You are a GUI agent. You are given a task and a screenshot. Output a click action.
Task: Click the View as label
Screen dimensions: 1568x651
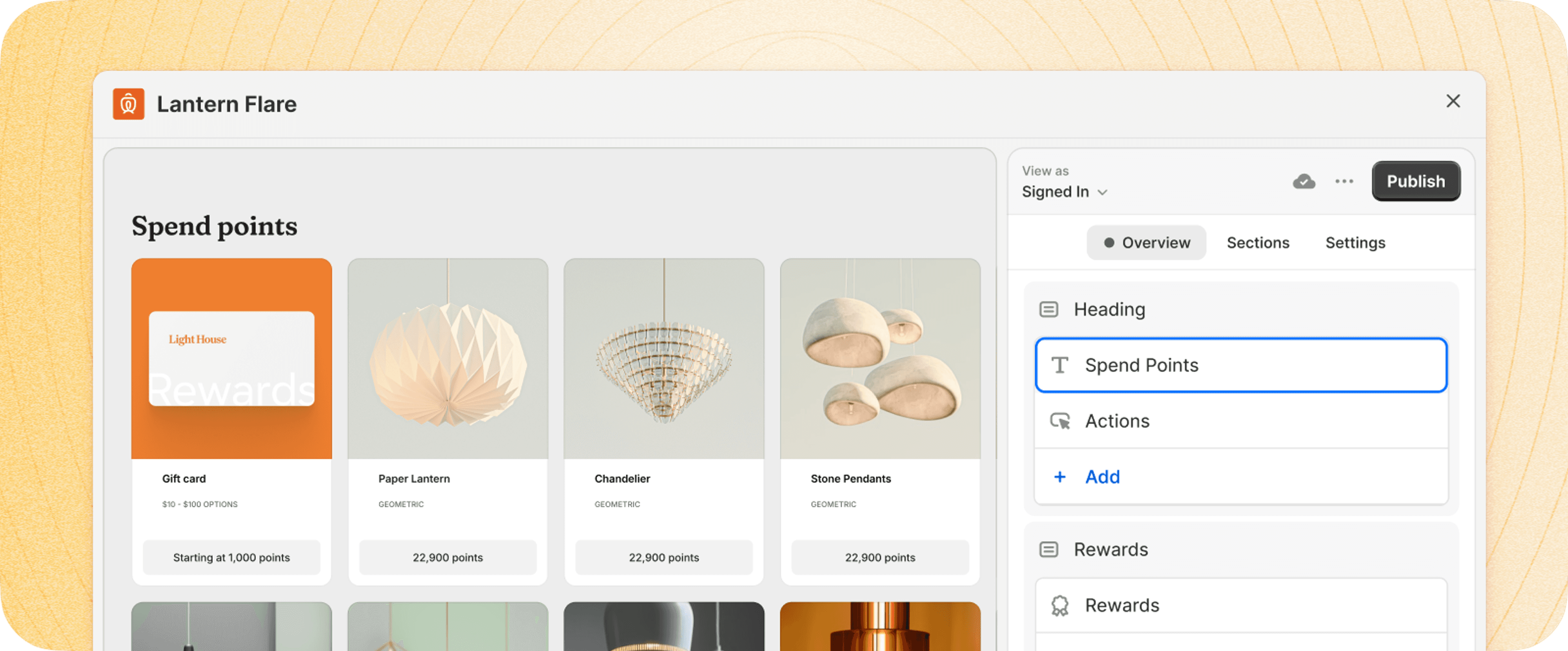(1045, 171)
